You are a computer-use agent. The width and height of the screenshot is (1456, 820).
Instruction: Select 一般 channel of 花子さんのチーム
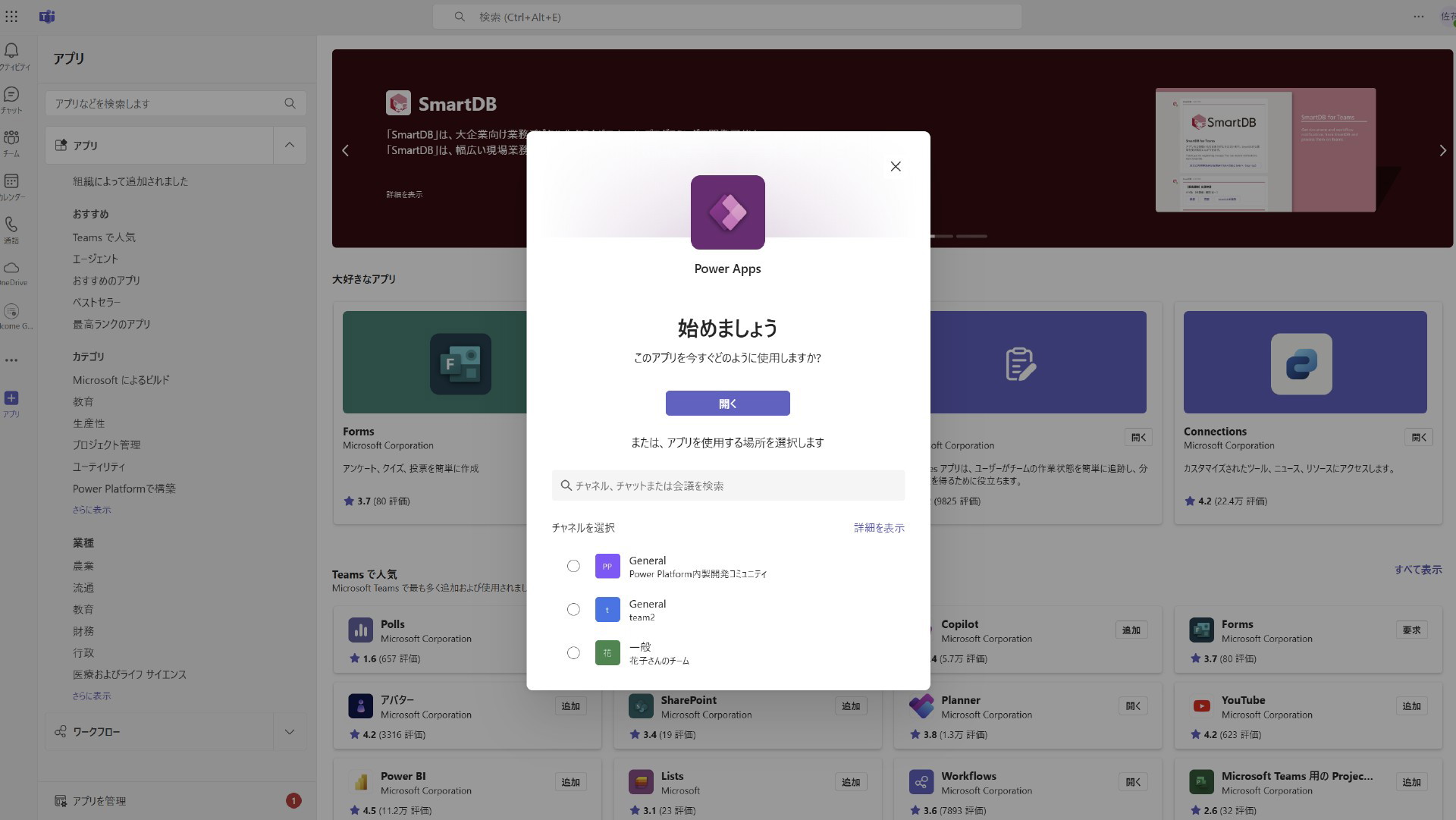click(573, 652)
